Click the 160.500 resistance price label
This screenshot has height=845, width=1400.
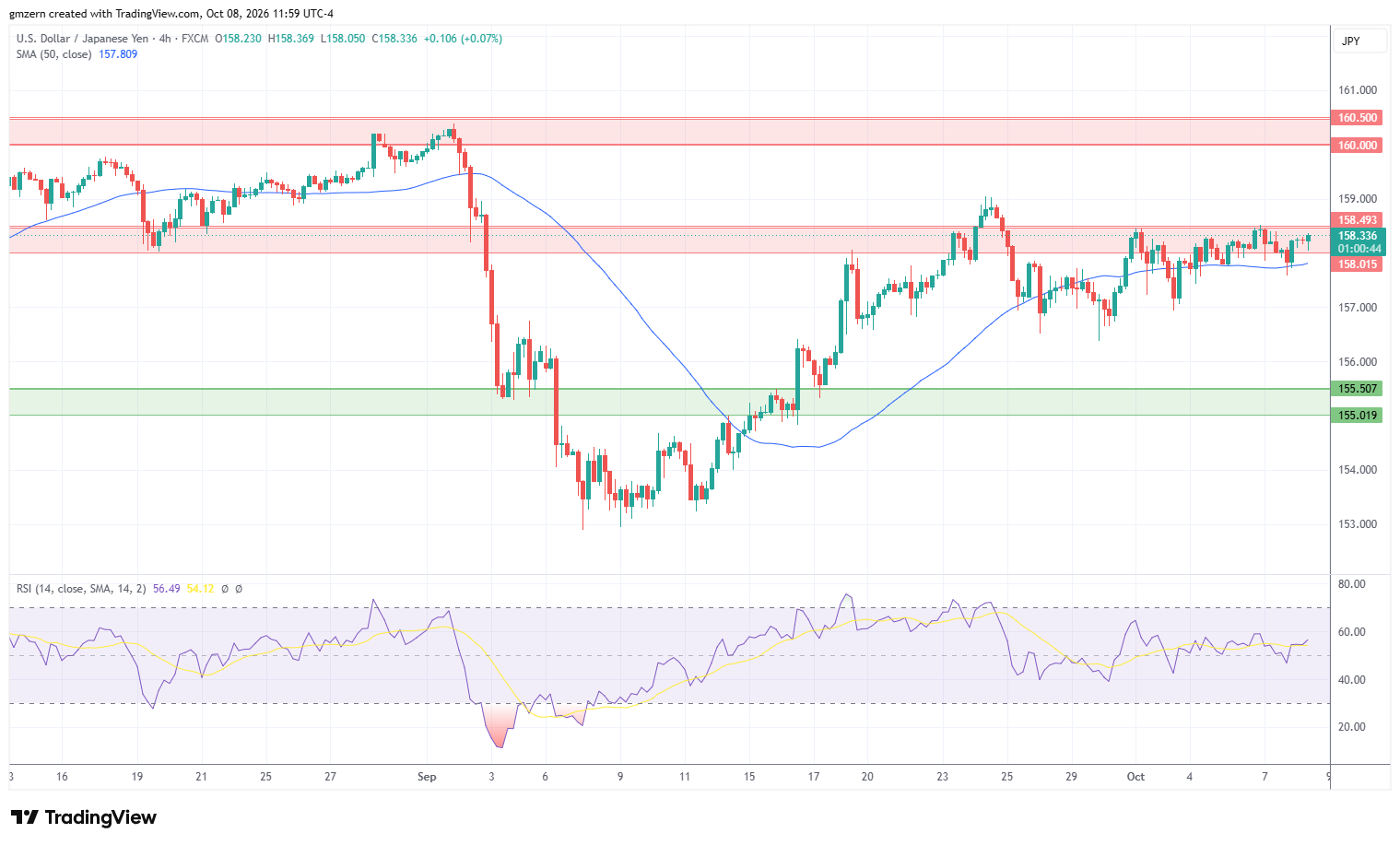point(1357,118)
